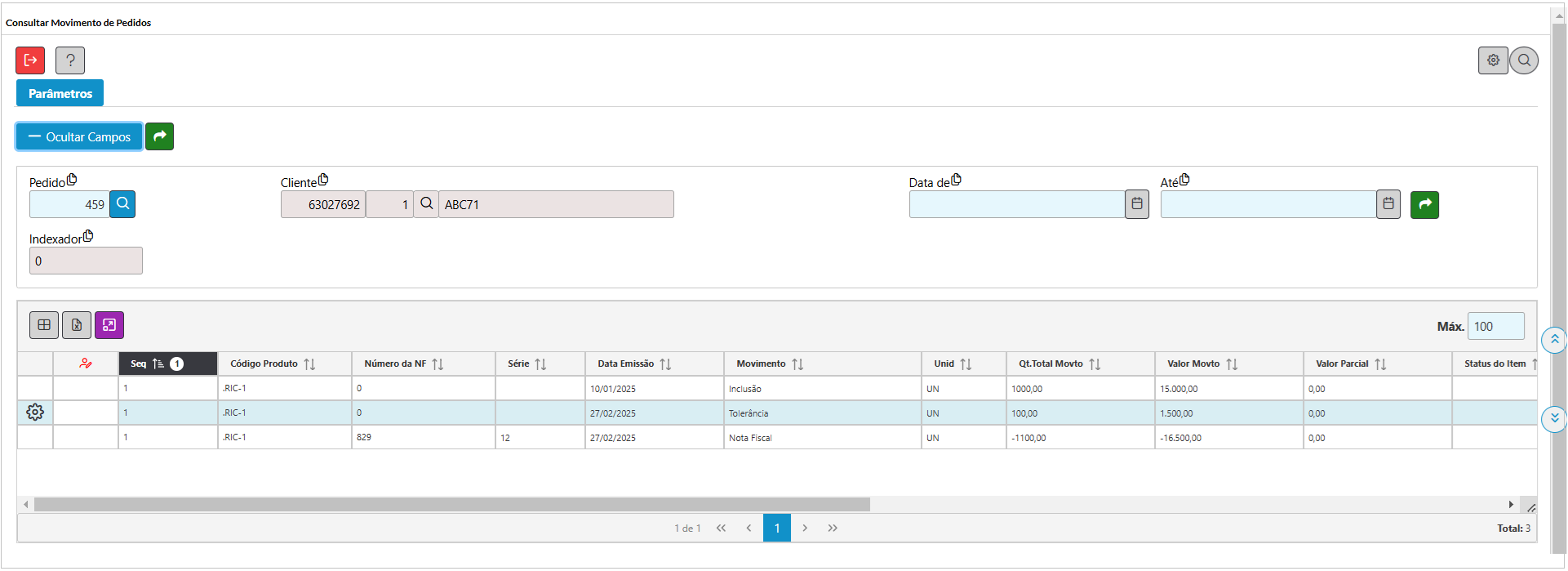Click green arrow button next to Até

[1424, 204]
